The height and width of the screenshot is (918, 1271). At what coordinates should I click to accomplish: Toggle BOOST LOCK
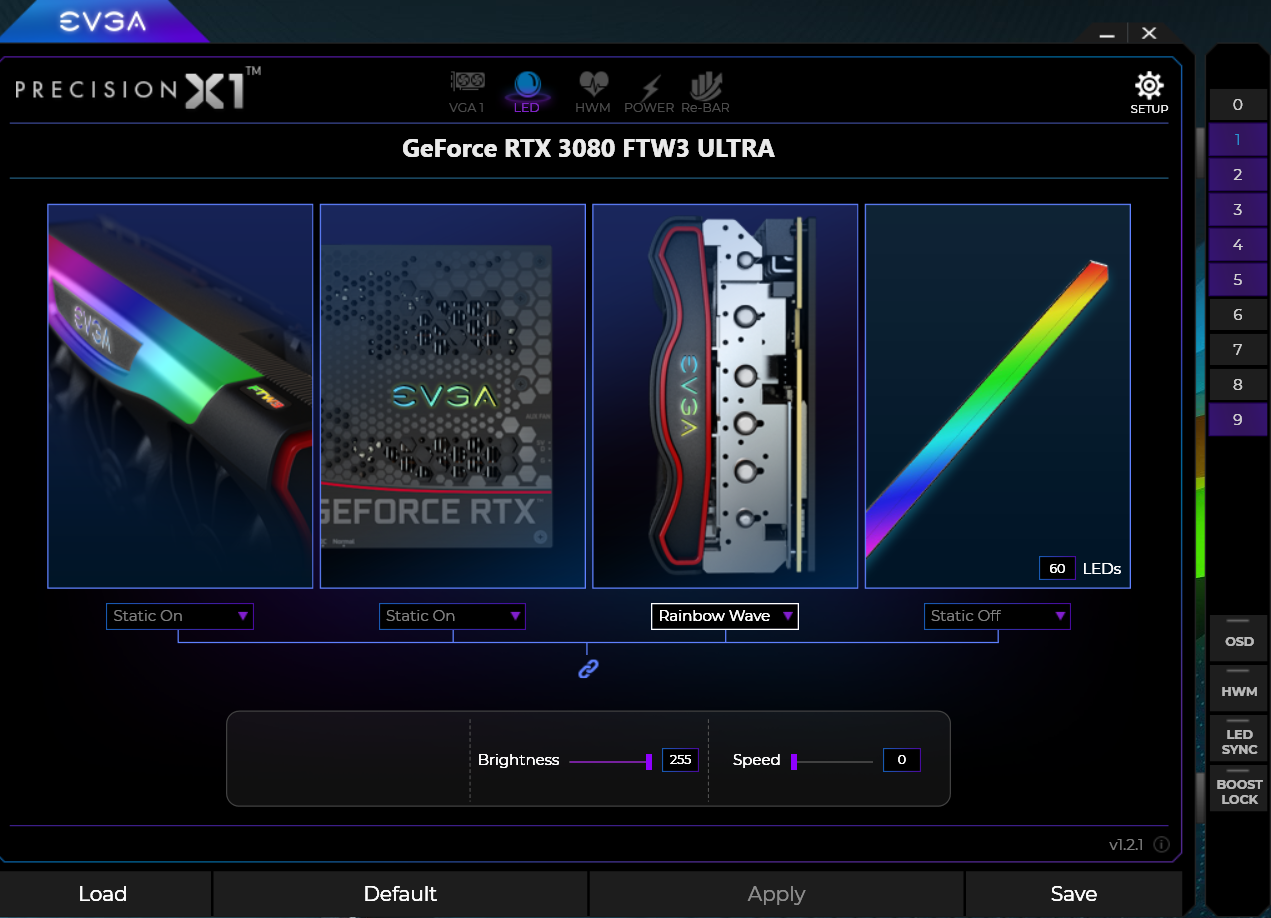coord(1239,789)
